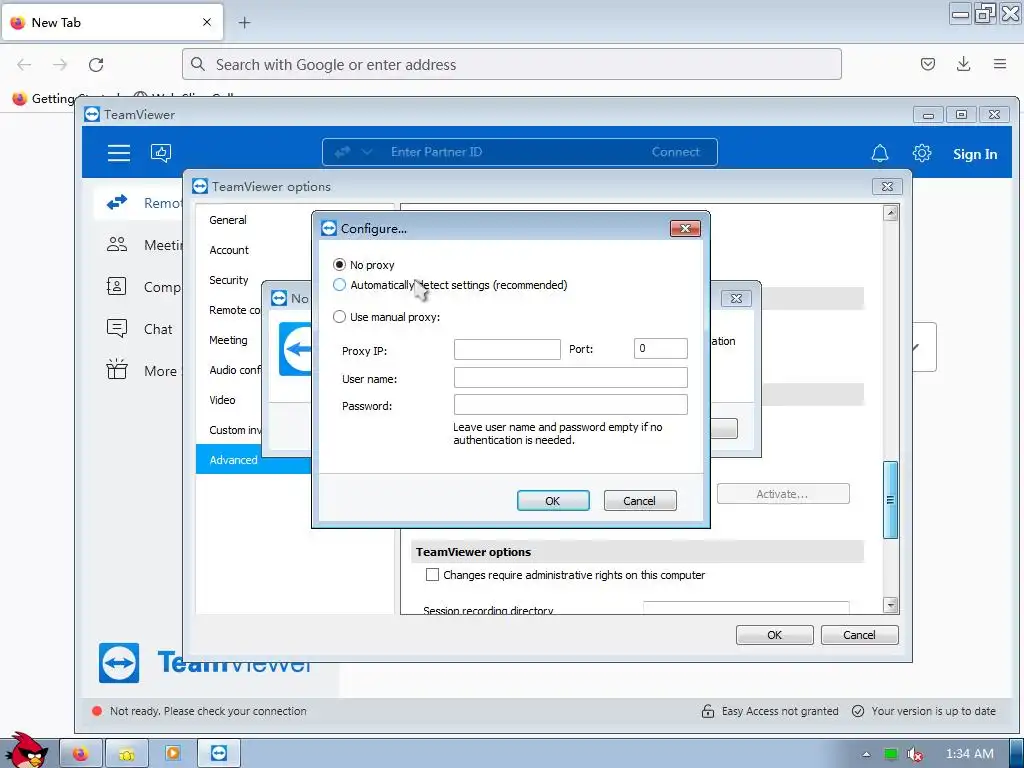Viewport: 1024px width, 768px height.
Task: Open the file explorer taskbar icon
Action: click(x=127, y=754)
